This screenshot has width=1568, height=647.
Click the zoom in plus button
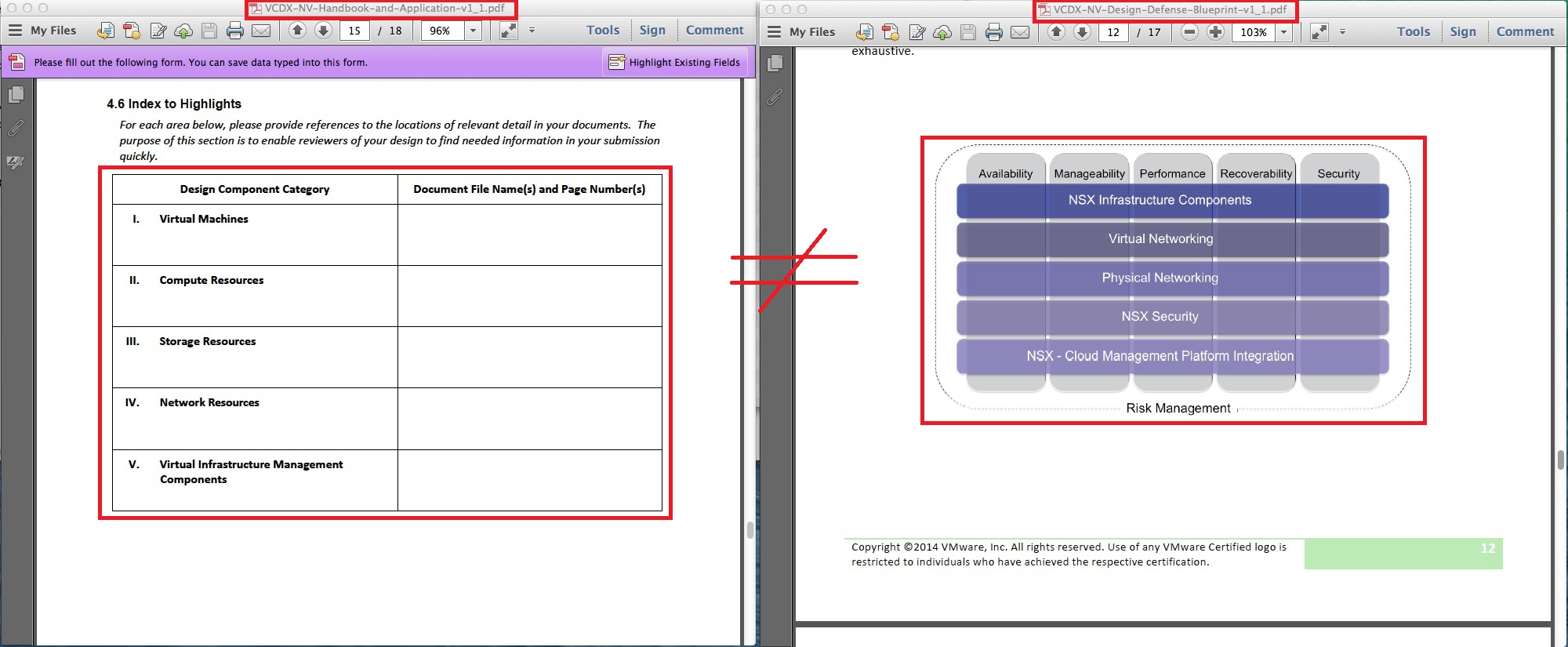click(1215, 32)
